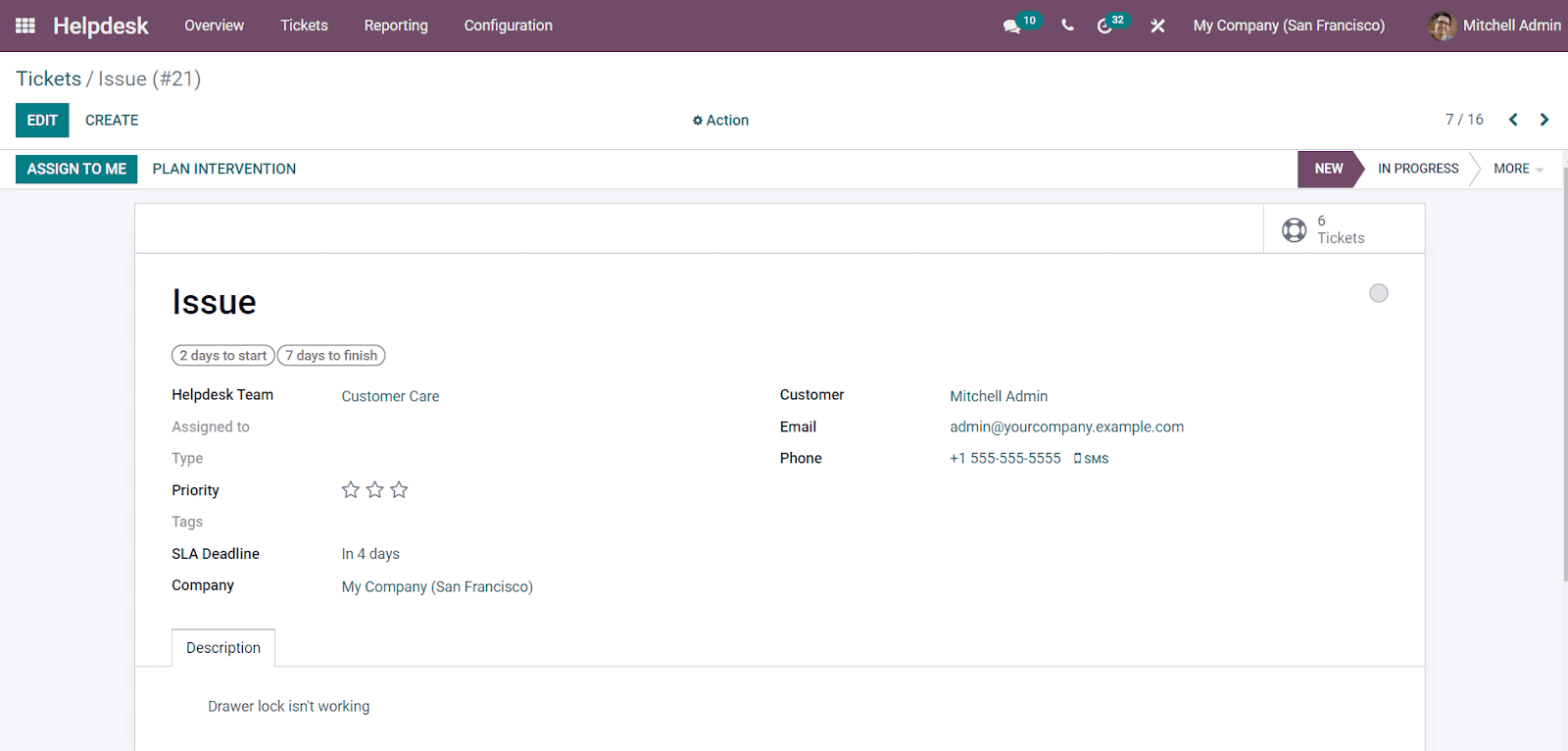Click ASSIGN TO ME button
Viewport: 1568px width, 751px height.
pos(76,169)
